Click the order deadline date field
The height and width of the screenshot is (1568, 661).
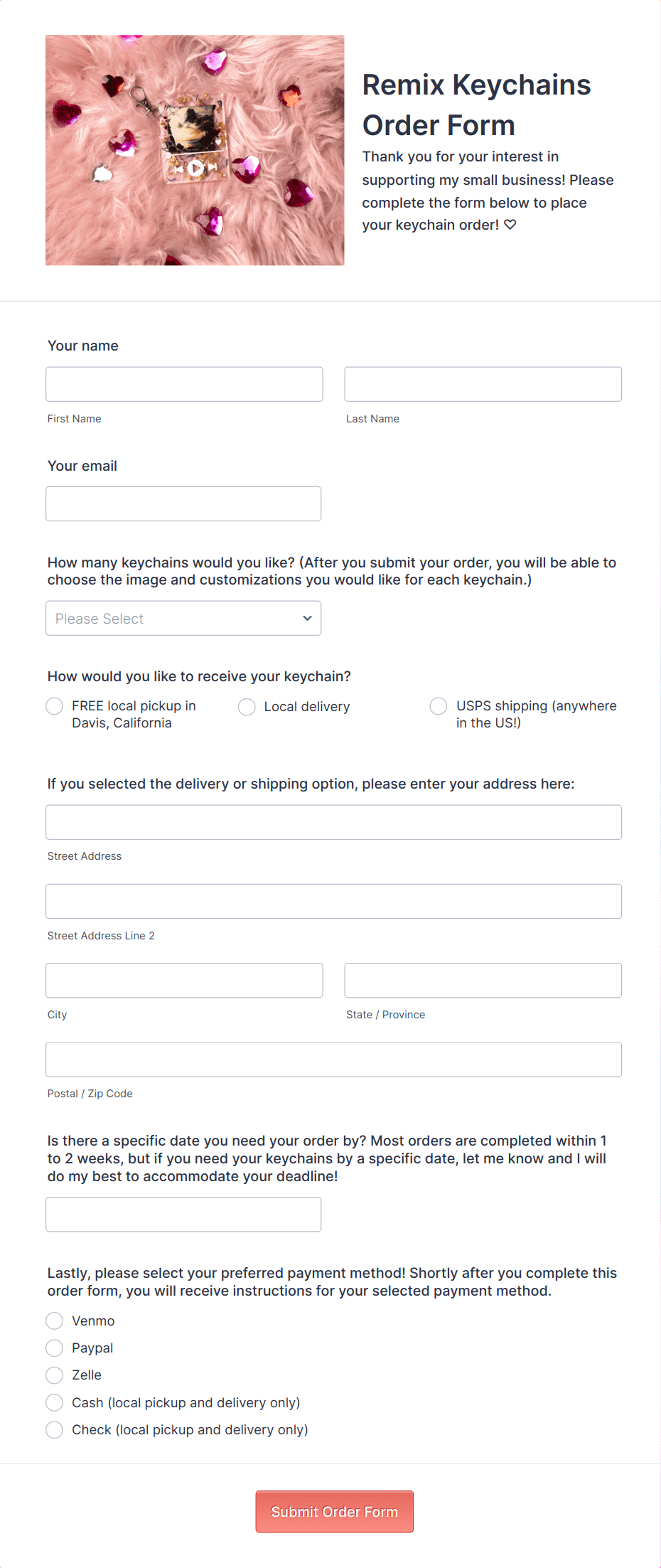pos(183,1214)
